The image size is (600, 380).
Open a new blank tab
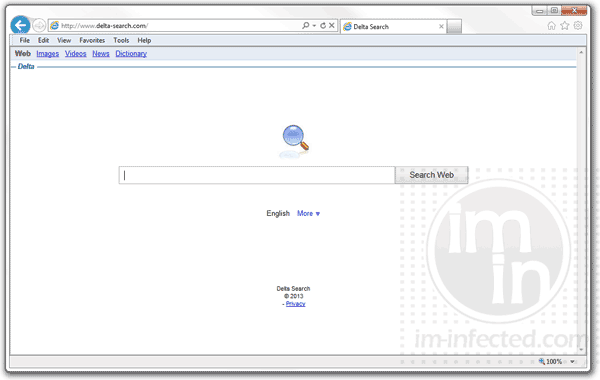pos(454,27)
